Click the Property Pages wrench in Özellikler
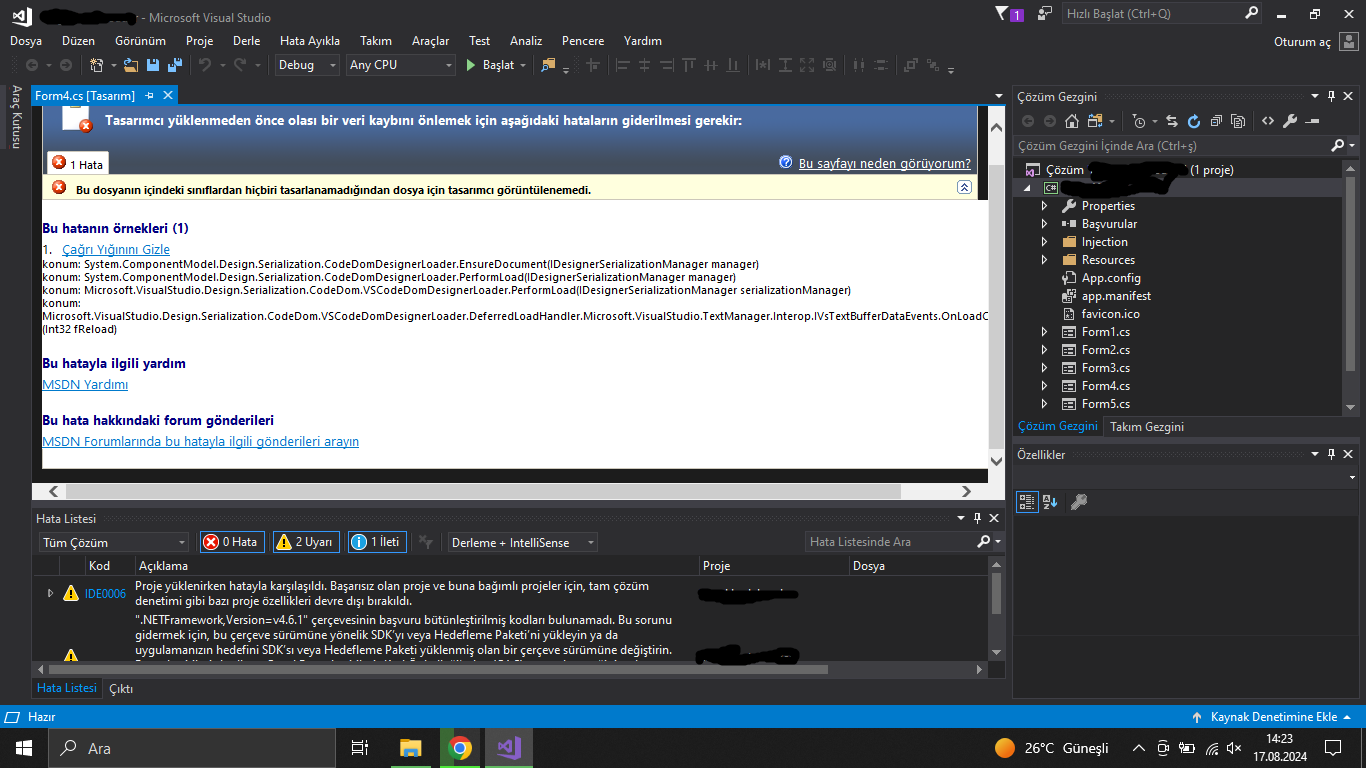Image resolution: width=1366 pixels, height=768 pixels. [1079, 502]
